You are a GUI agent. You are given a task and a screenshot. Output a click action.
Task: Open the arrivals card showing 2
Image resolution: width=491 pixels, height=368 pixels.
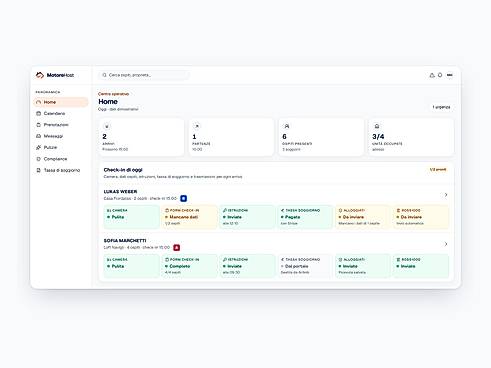tap(141, 137)
